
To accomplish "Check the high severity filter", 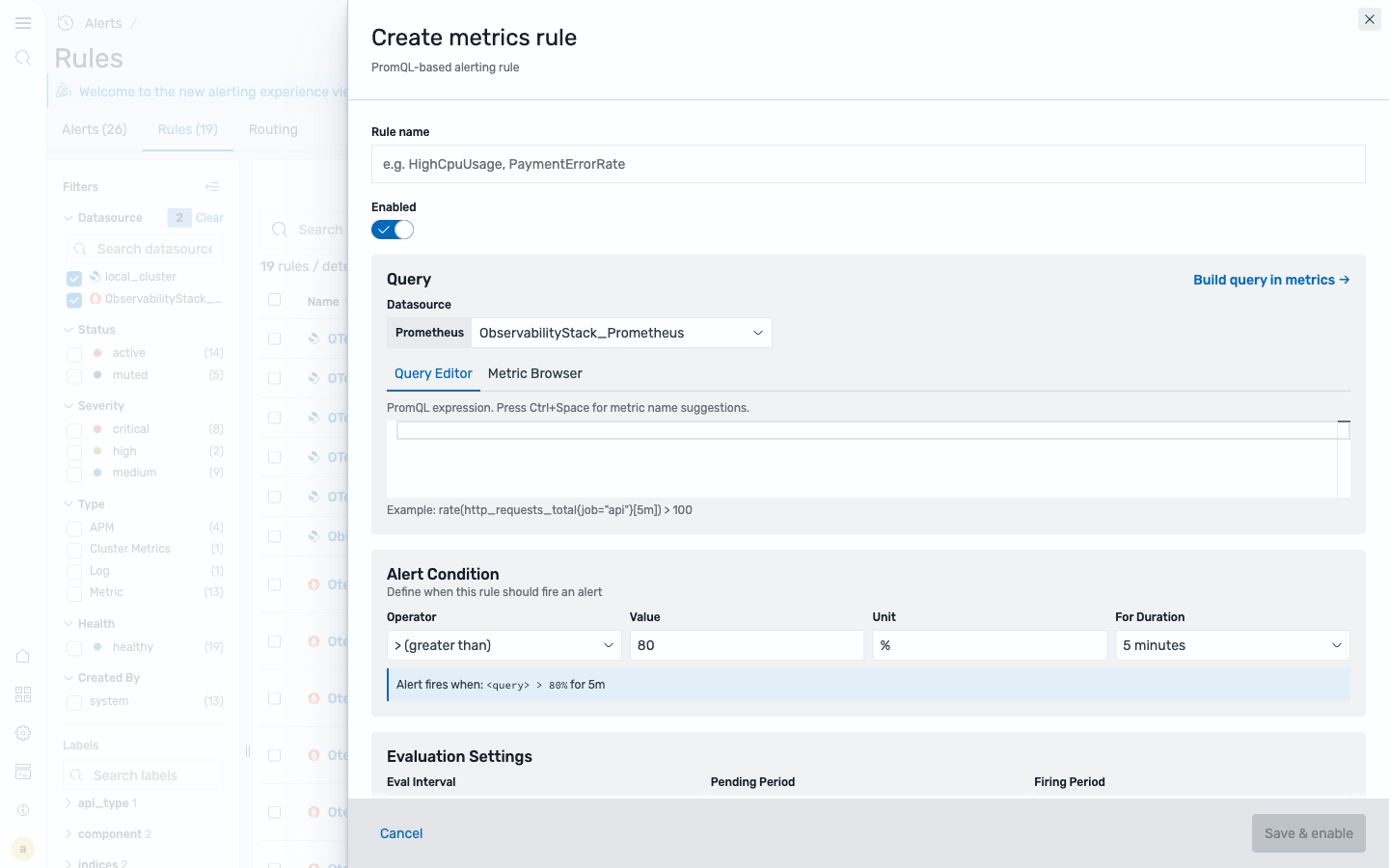I will coord(74,452).
